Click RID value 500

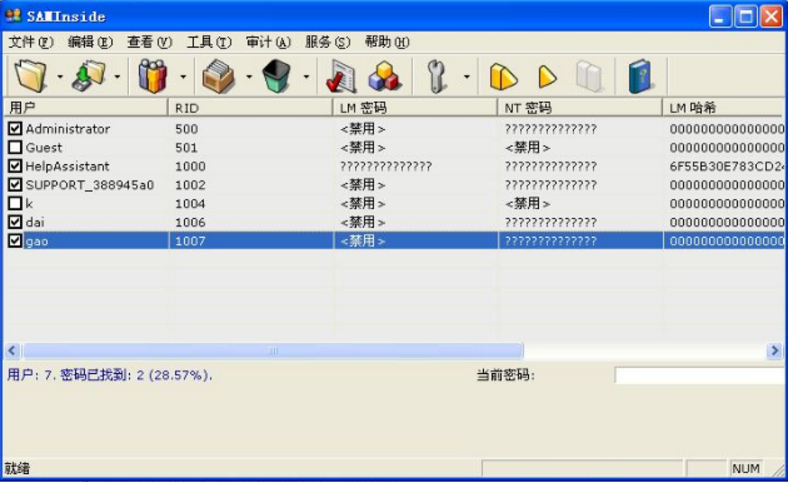[186, 129]
